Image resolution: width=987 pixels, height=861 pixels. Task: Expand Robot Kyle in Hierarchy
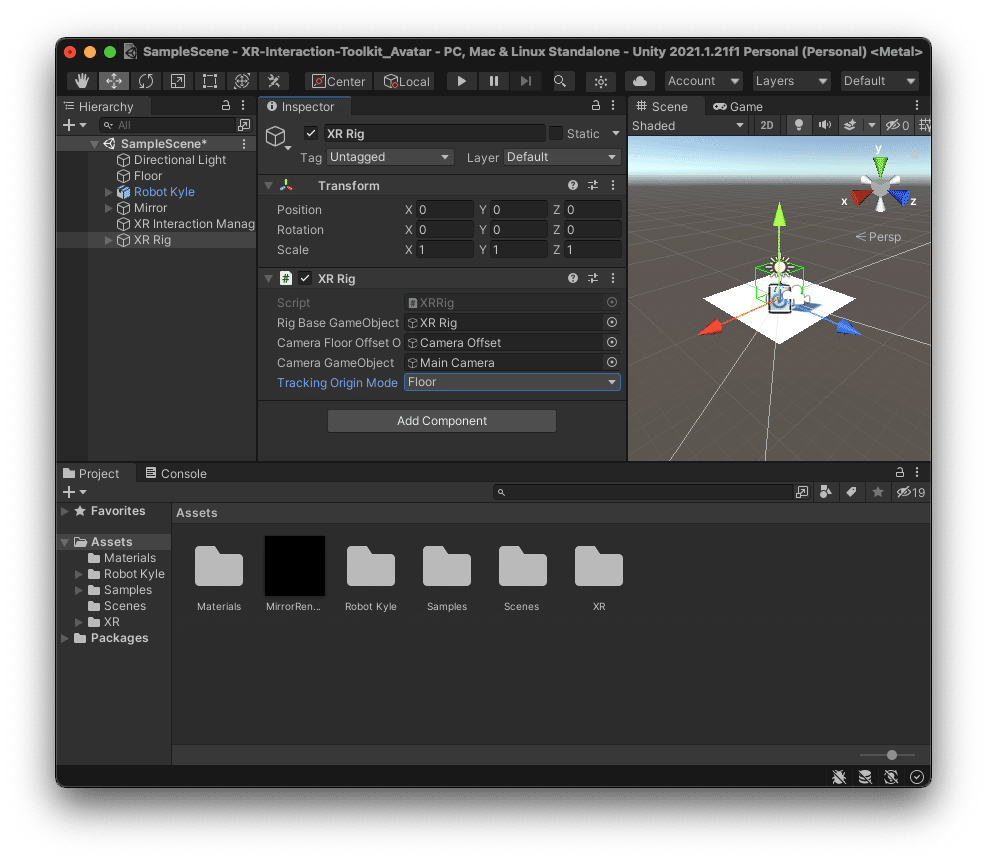point(108,192)
